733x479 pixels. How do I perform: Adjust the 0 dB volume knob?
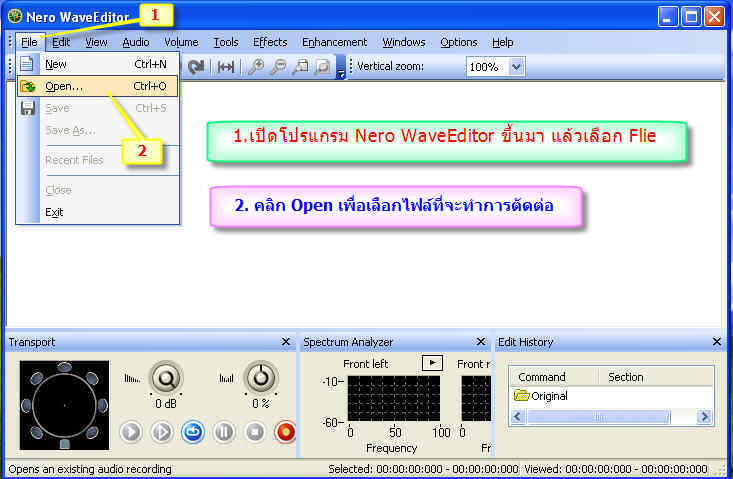tap(165, 378)
